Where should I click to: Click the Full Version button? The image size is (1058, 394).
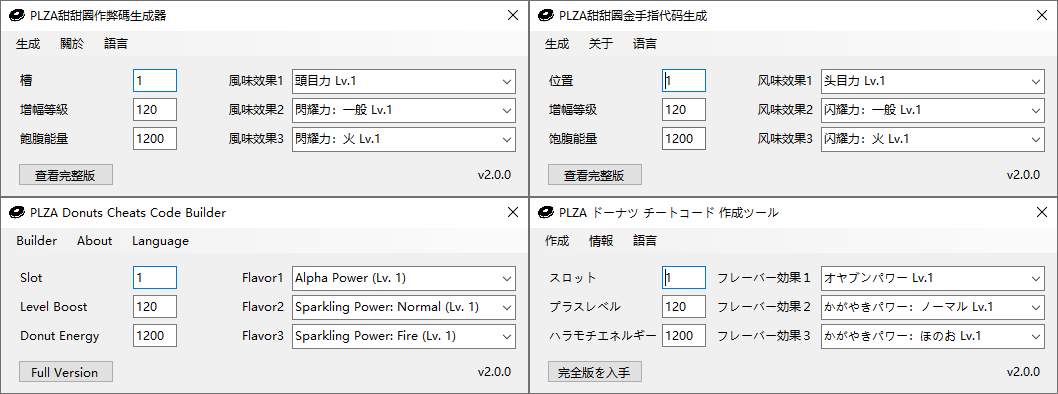pyautogui.click(x=65, y=372)
